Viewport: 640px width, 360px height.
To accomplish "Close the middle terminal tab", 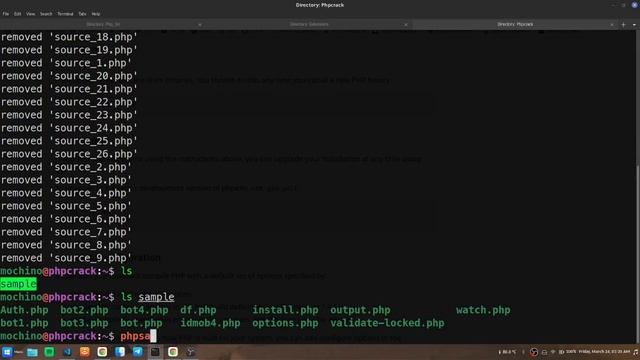I will coord(406,24).
